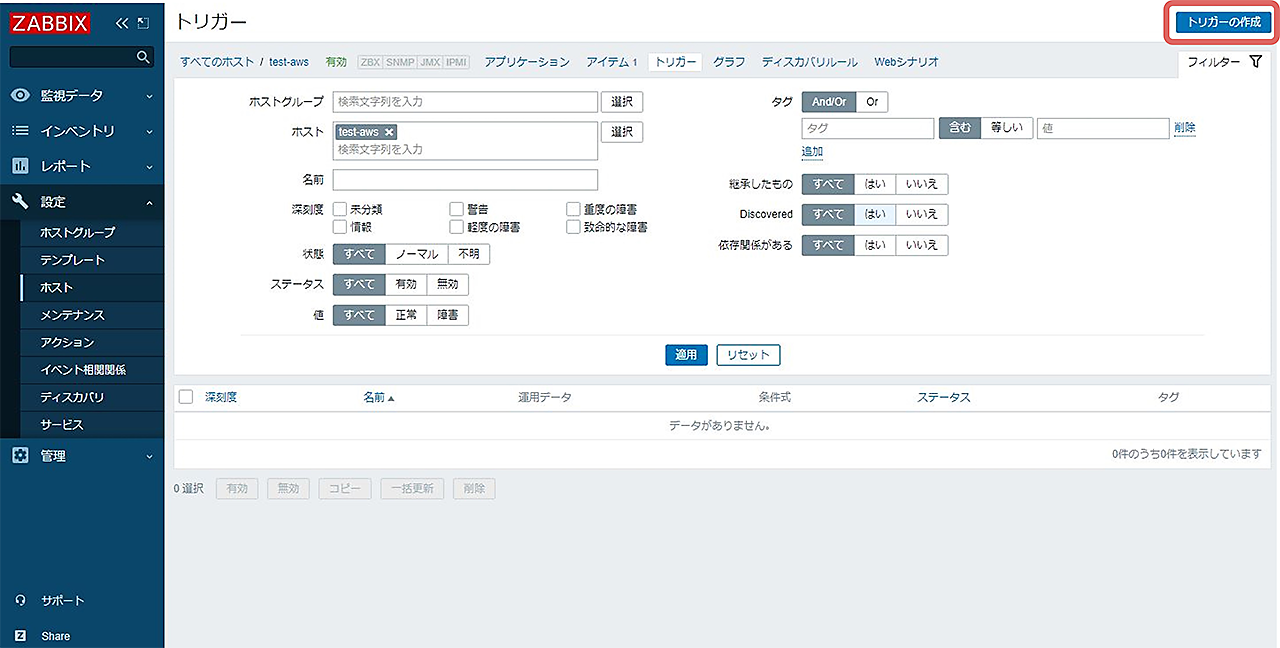
Task: Click the Zabbix logo in the sidebar
Action: coord(51,23)
